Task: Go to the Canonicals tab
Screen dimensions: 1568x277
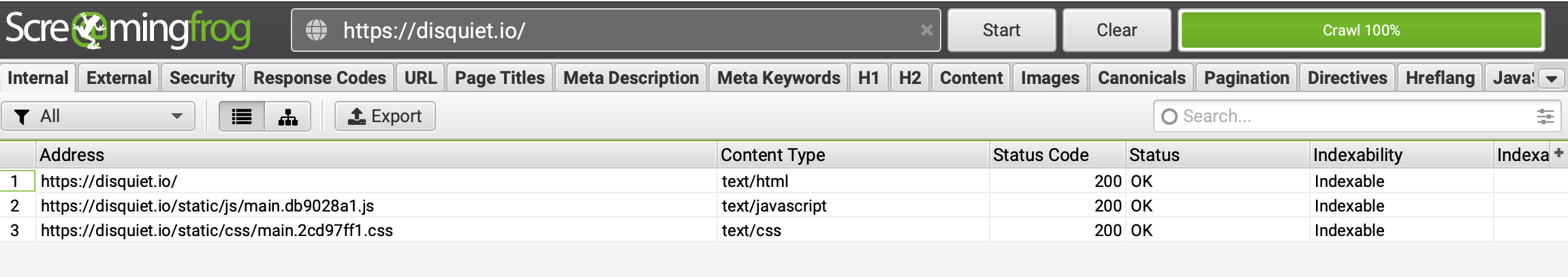Action: pos(1142,78)
